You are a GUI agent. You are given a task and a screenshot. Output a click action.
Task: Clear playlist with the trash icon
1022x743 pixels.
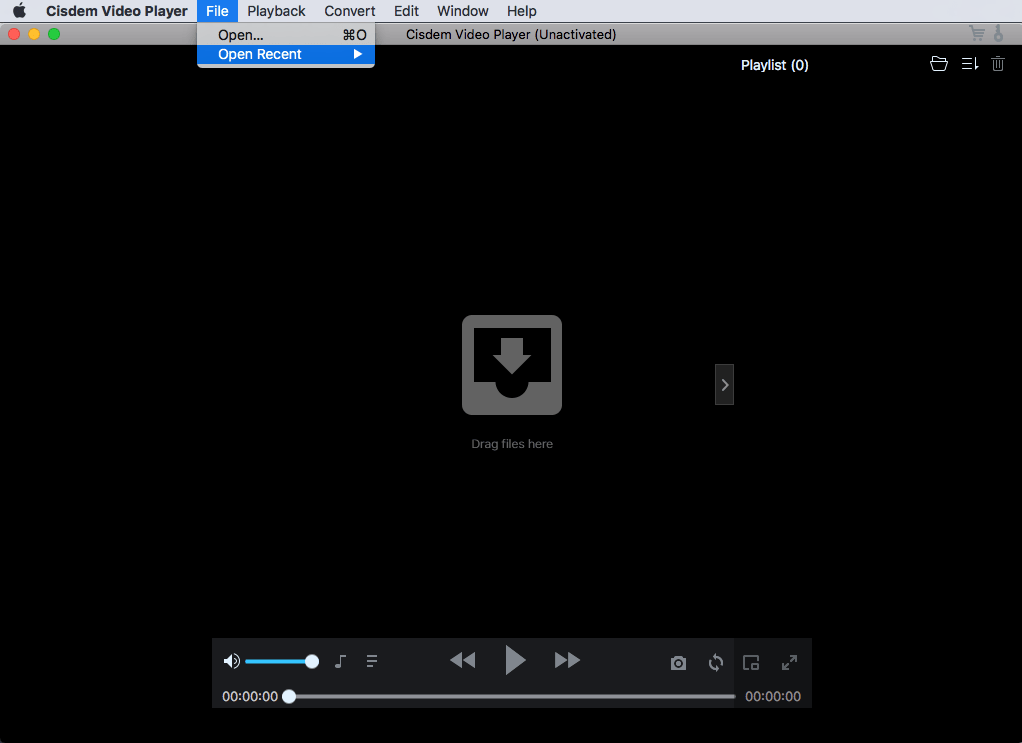click(998, 64)
